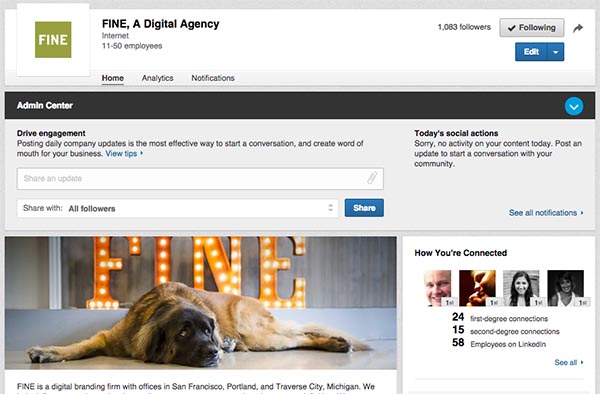
Task: Click the Drive engagement heading
Action: click(x=51, y=133)
